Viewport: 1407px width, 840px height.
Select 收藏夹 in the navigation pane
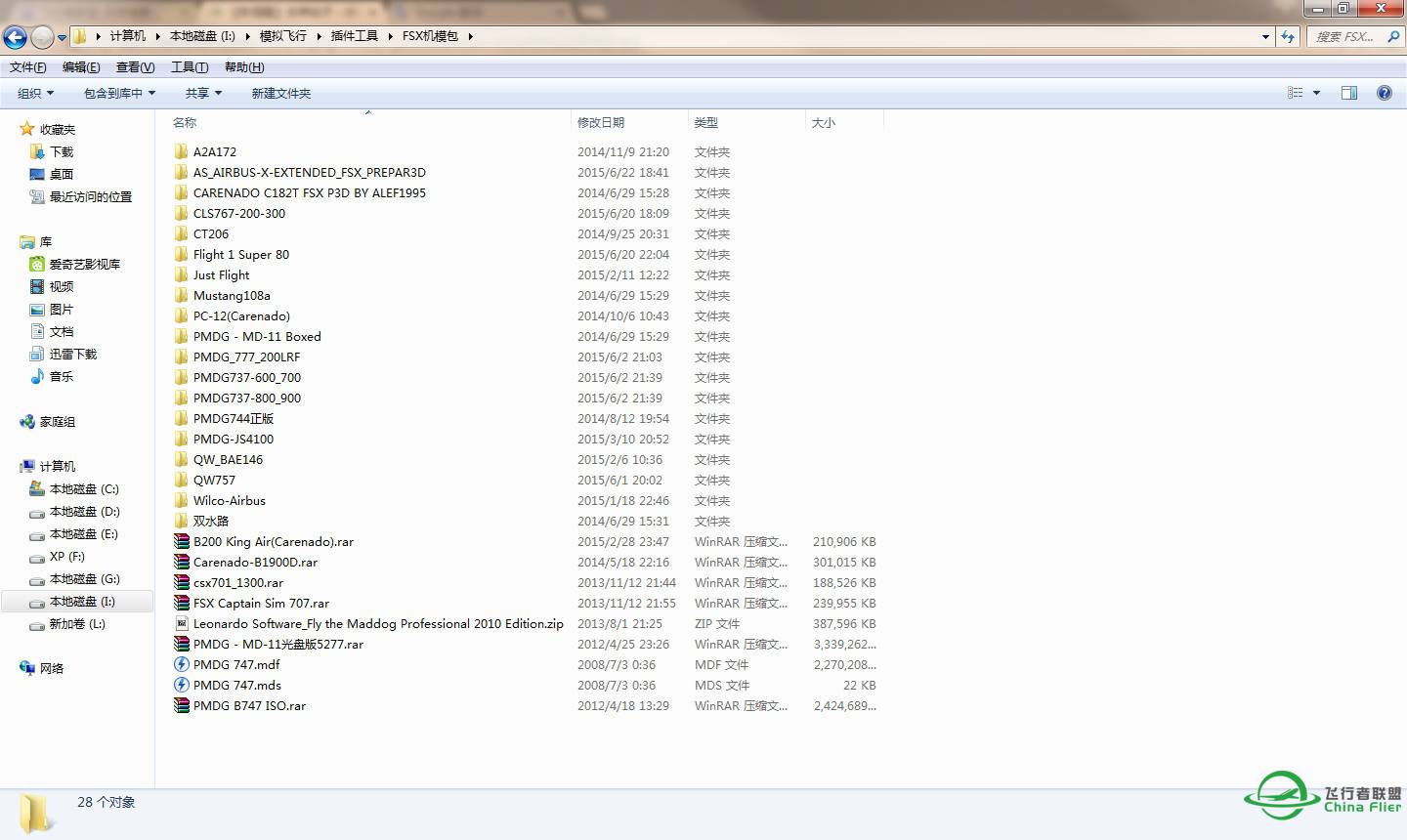(x=58, y=130)
